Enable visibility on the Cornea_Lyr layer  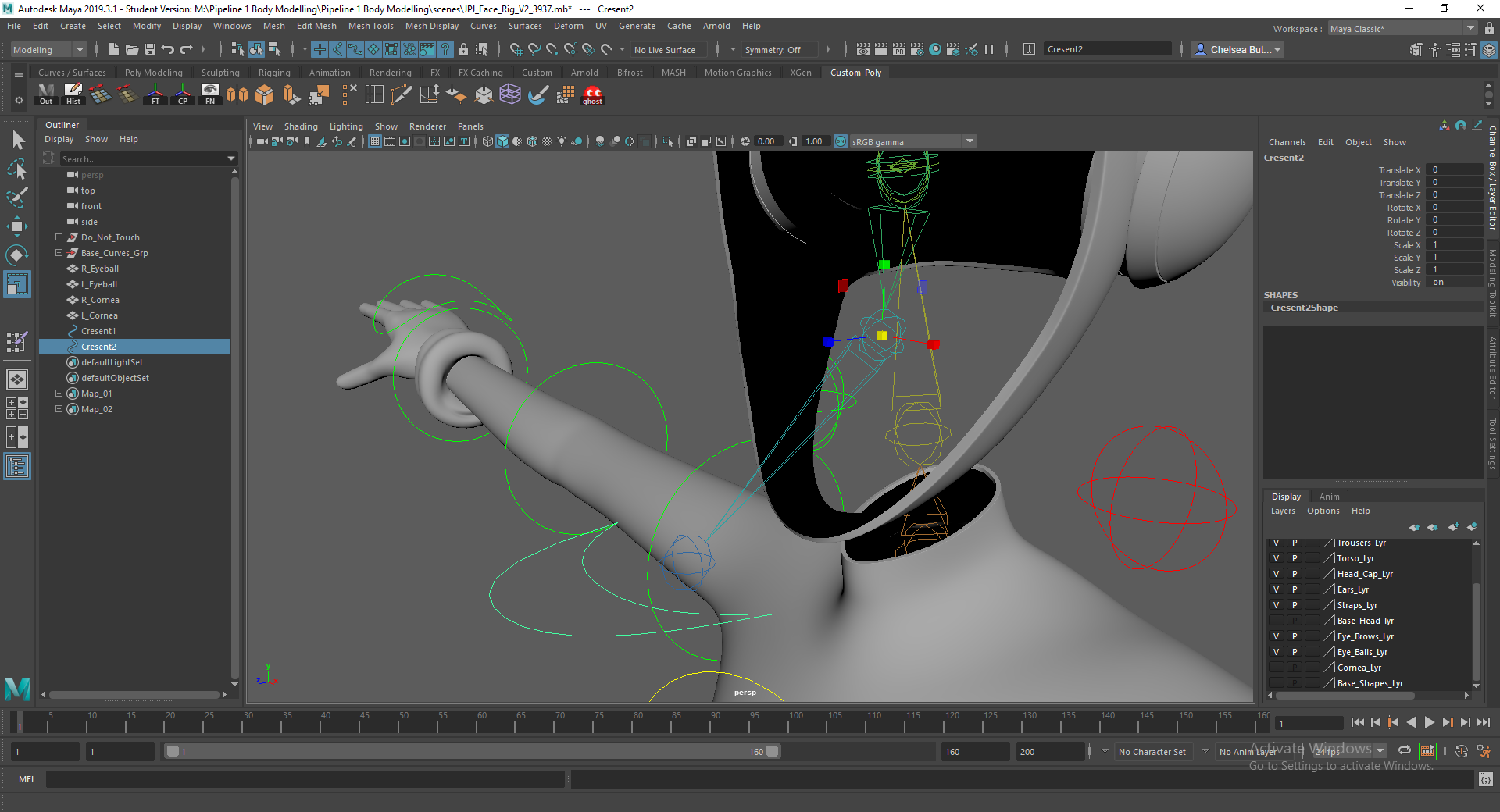coord(1276,667)
